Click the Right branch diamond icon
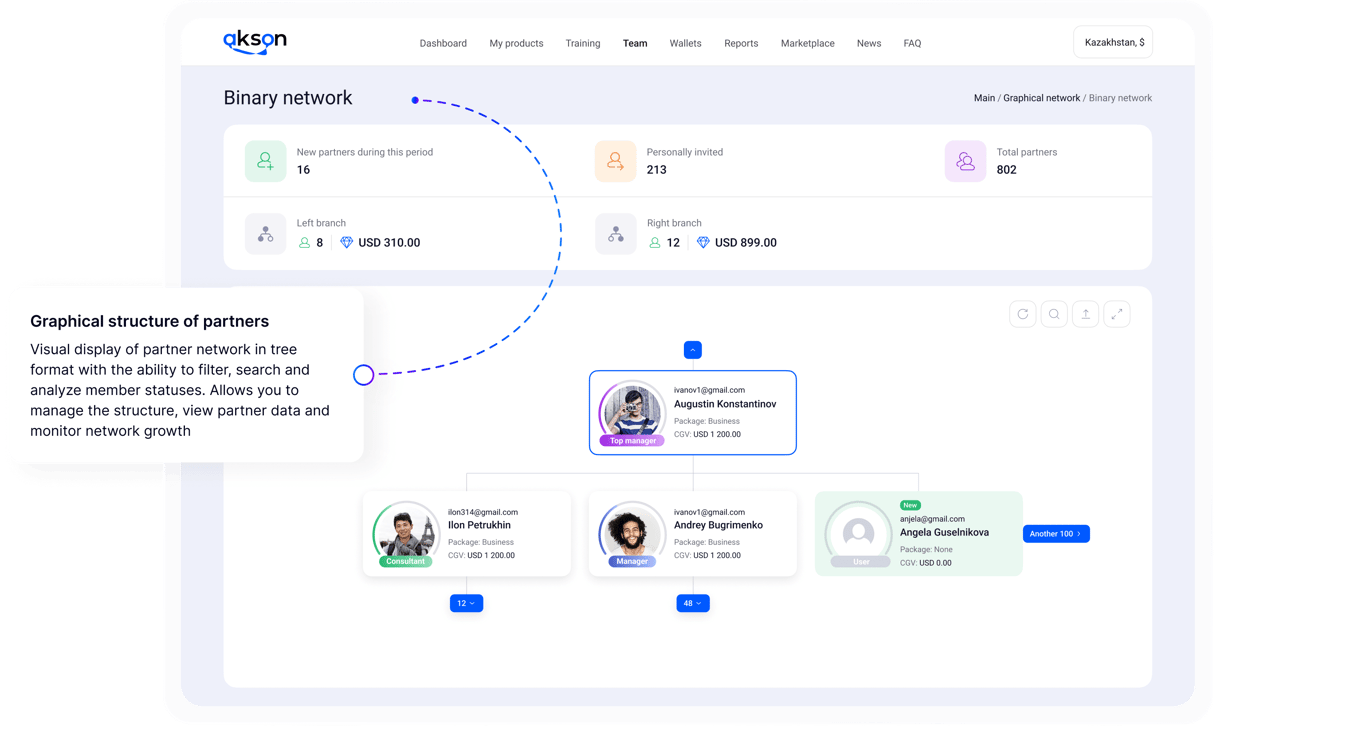This screenshot has height=735, width=1366. [x=703, y=242]
